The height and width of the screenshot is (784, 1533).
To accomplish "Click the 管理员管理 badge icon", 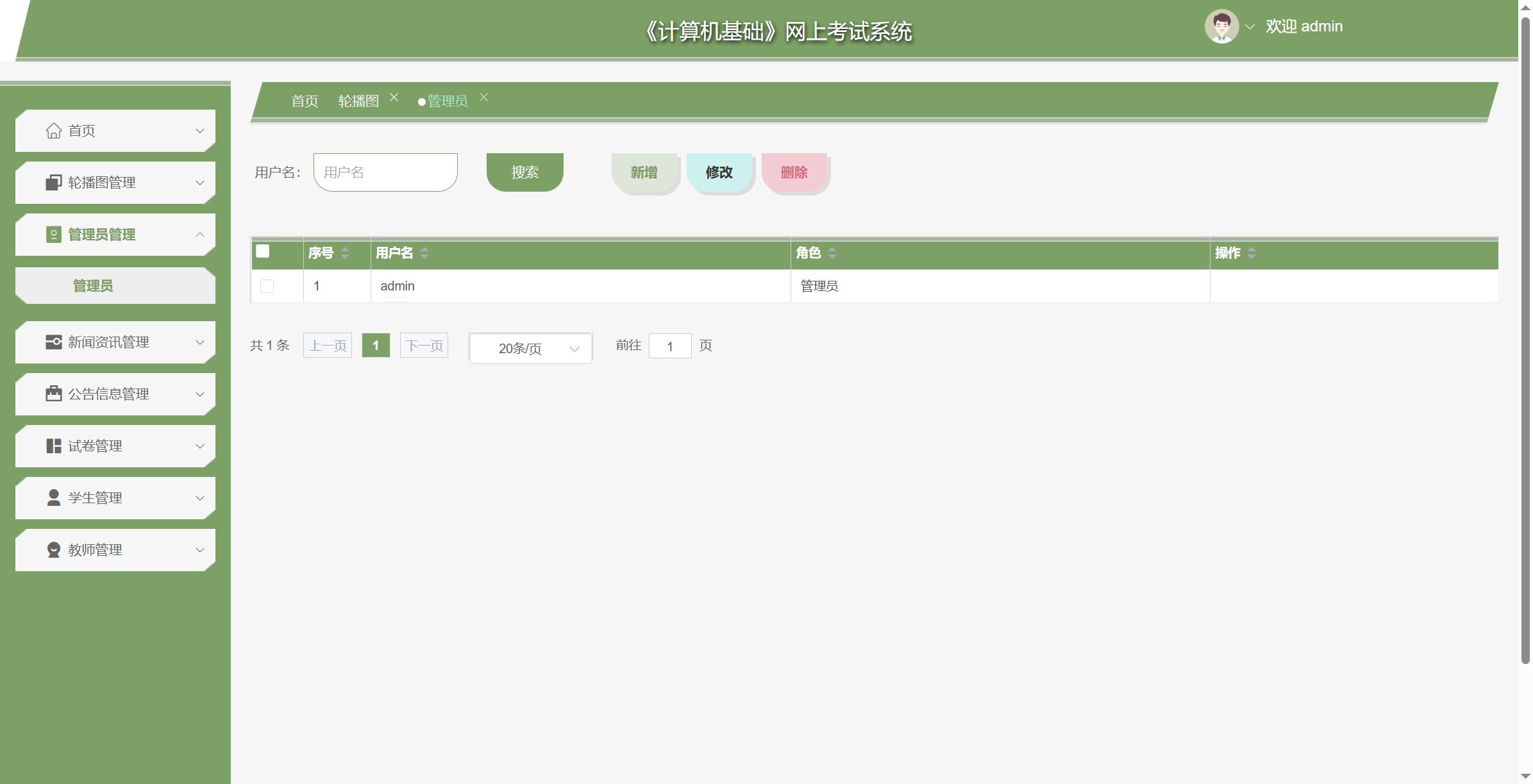I will (x=54, y=235).
